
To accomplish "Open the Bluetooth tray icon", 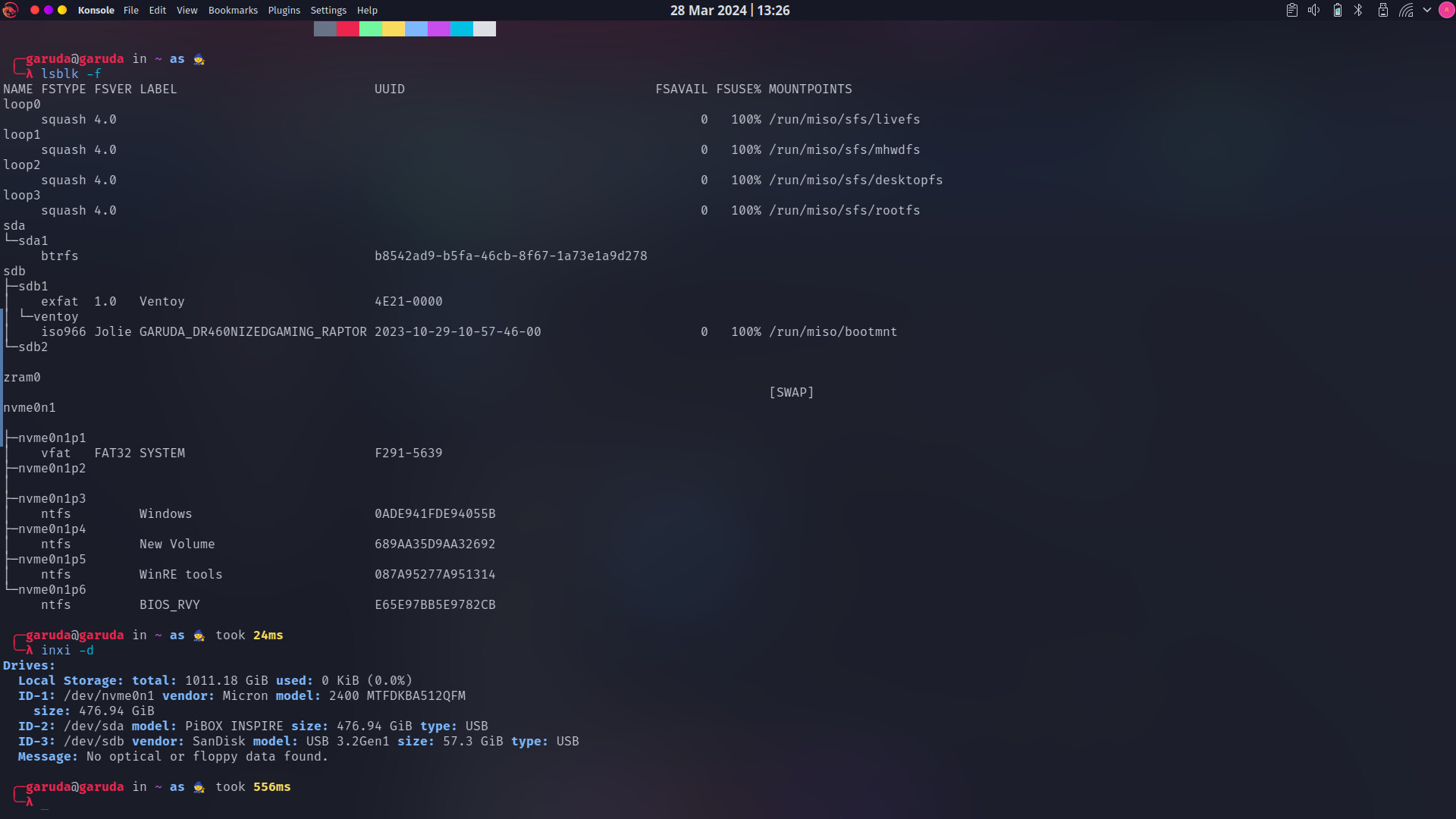I will pos(1359,10).
